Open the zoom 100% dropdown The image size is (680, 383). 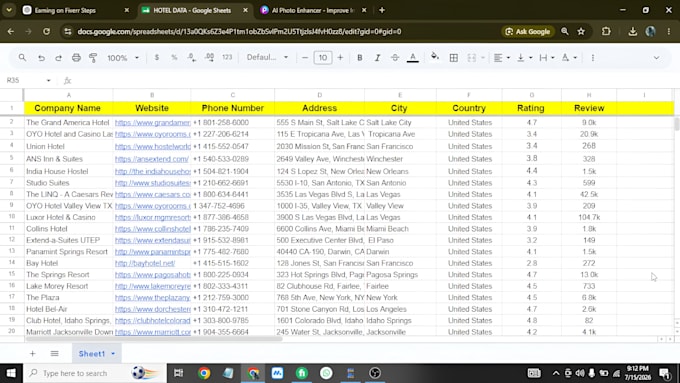click(x=123, y=58)
